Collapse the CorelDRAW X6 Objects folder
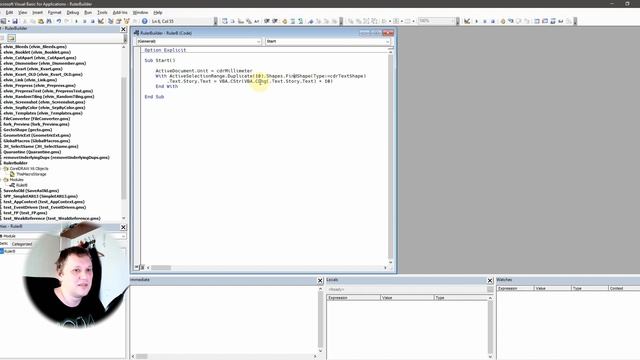Viewport: 640px width, 360px height. point(1,169)
